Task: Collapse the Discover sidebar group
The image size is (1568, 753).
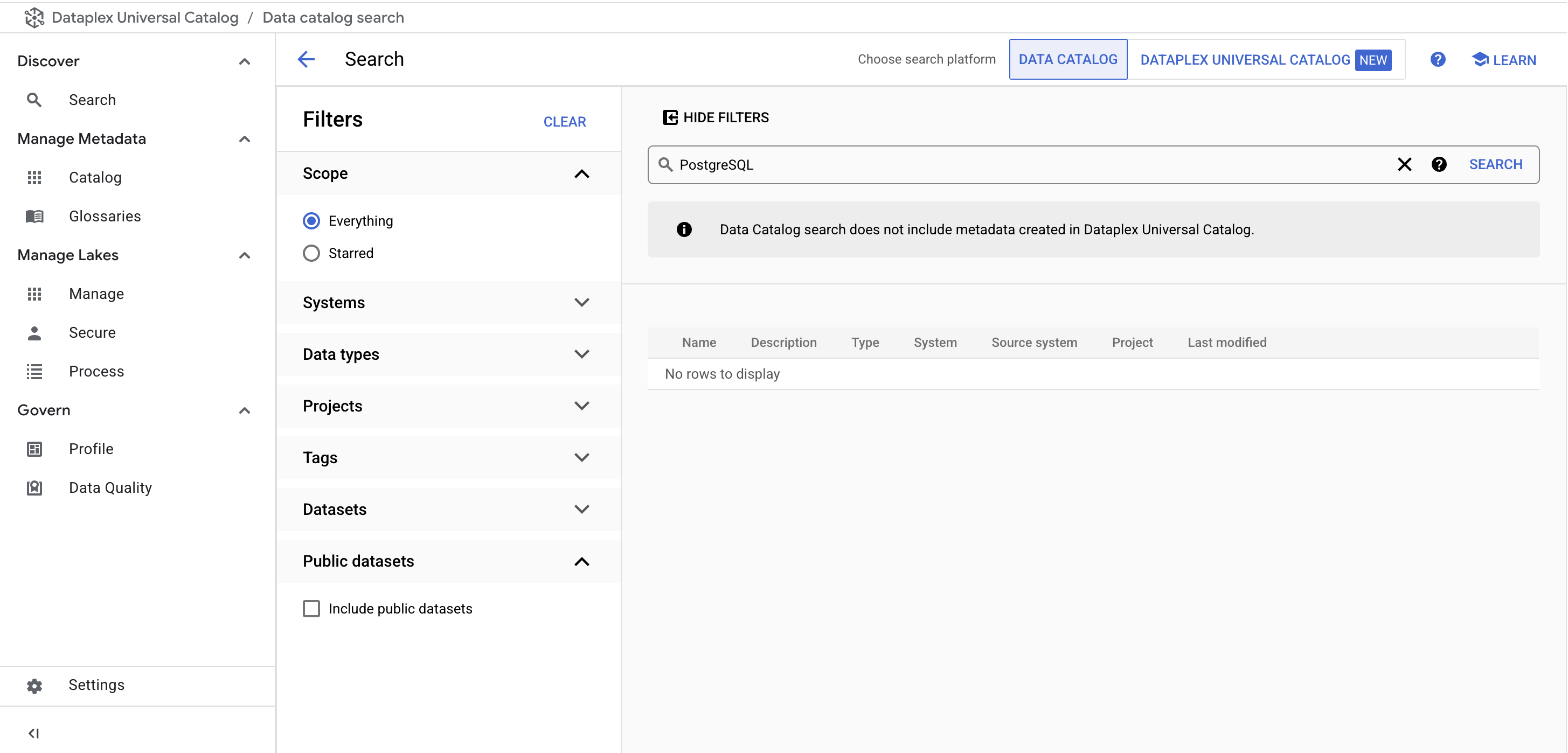Action: click(x=245, y=61)
